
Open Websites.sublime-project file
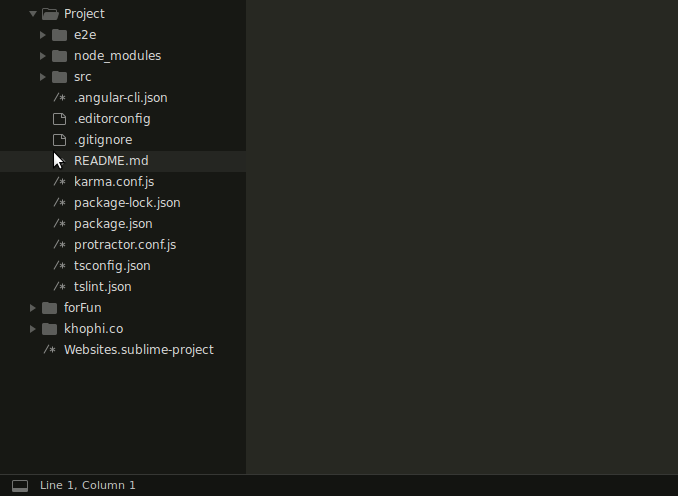(138, 350)
